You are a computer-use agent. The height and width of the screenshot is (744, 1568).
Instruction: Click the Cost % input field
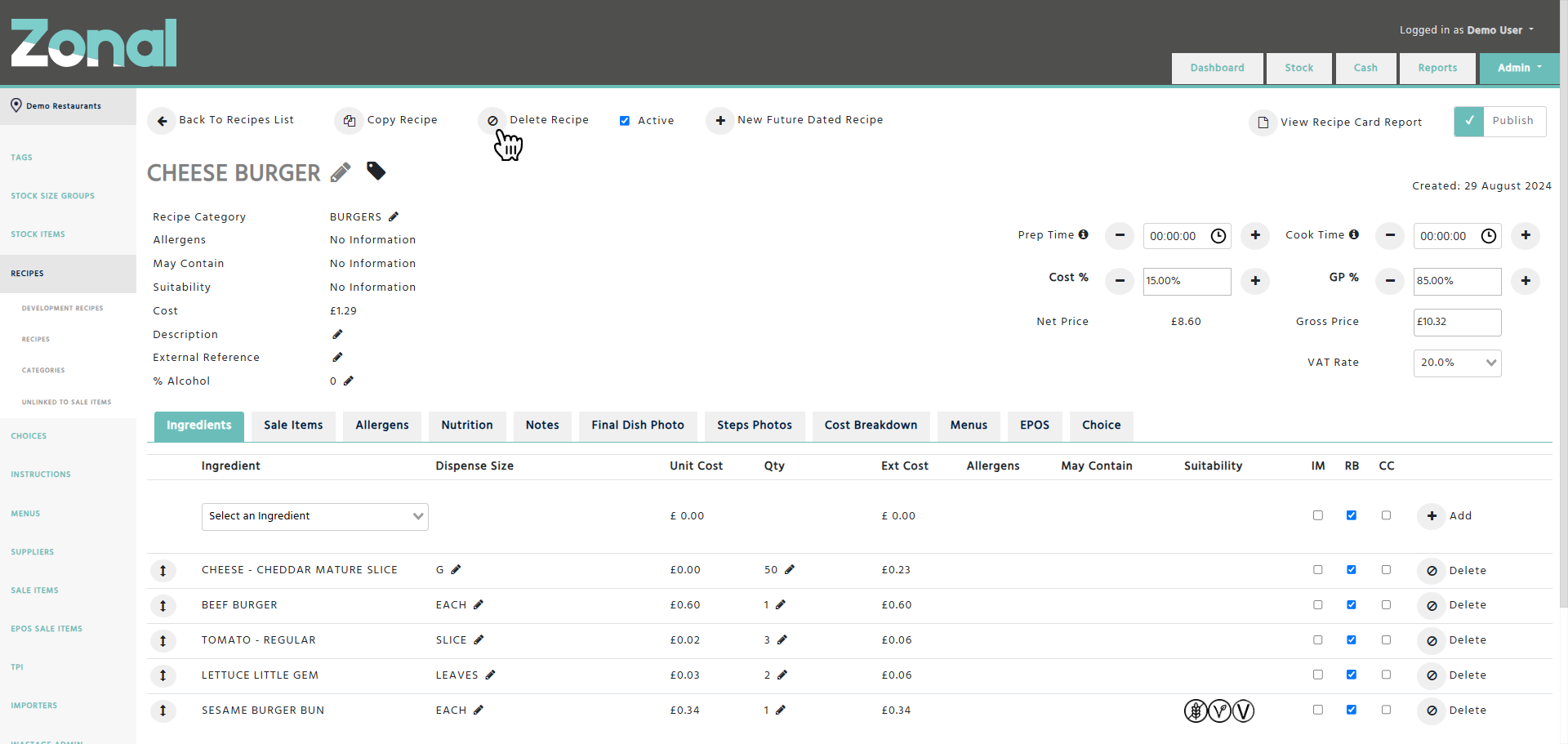(1187, 281)
